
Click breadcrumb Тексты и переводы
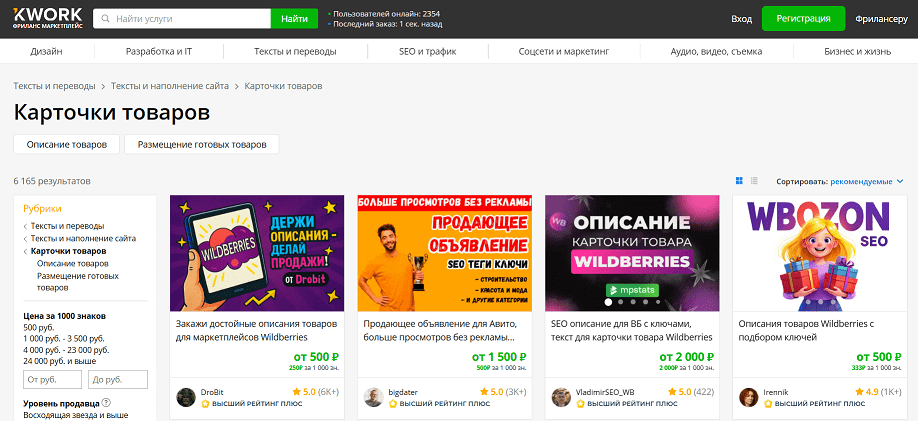pos(54,86)
